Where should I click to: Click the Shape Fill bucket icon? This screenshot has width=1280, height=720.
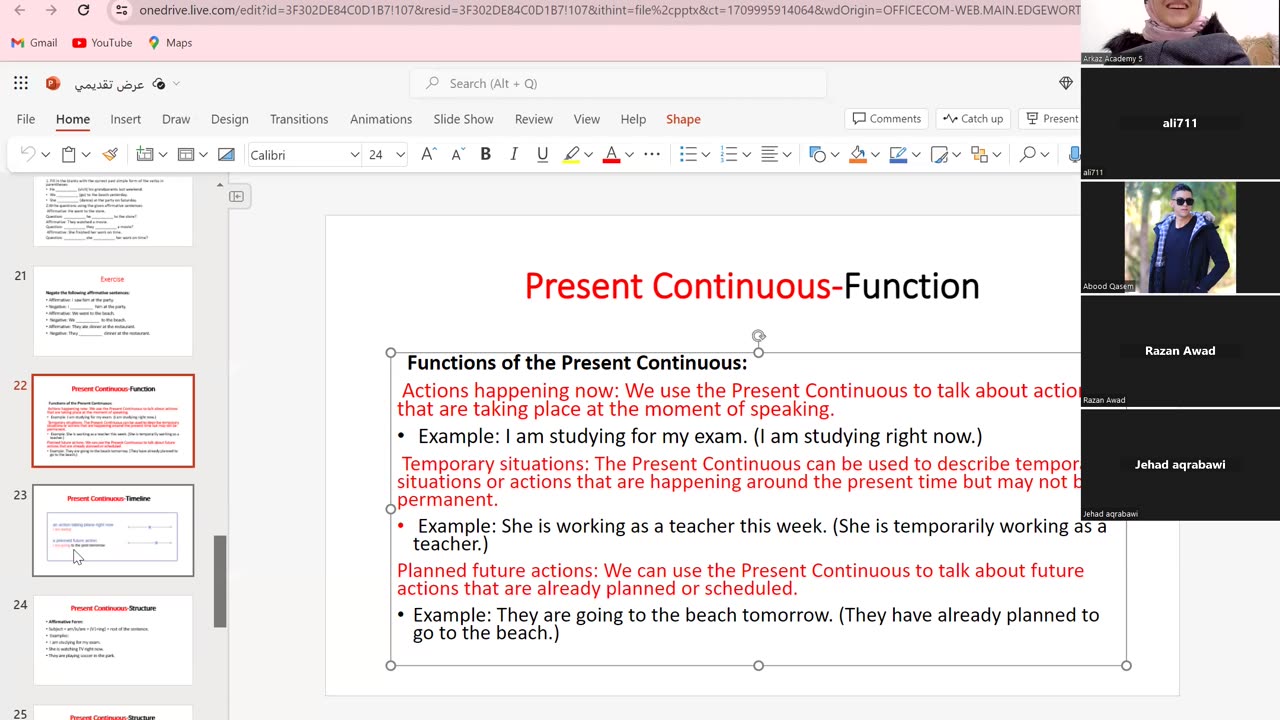857,154
